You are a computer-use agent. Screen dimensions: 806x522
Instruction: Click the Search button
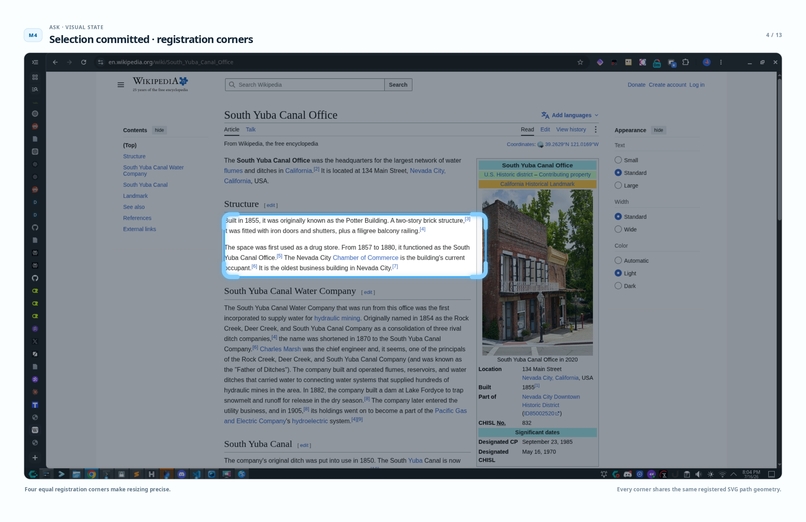pyautogui.click(x=398, y=85)
